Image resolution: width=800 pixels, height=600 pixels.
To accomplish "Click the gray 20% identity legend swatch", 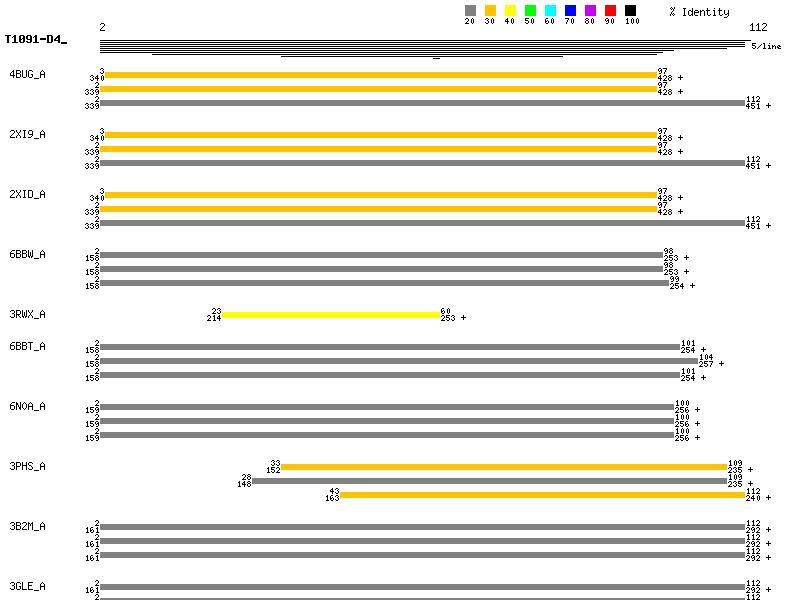I will pos(470,11).
